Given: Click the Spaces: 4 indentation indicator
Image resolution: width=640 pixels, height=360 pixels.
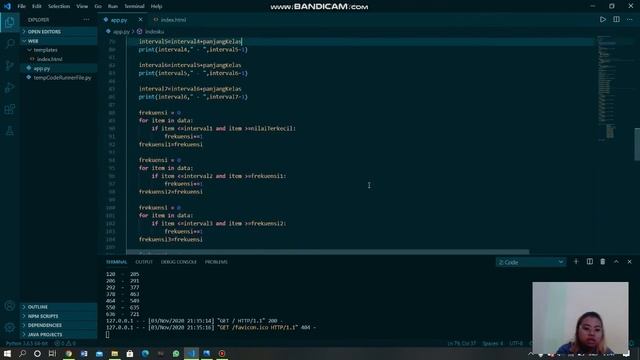Looking at the screenshot, I should point(493,344).
